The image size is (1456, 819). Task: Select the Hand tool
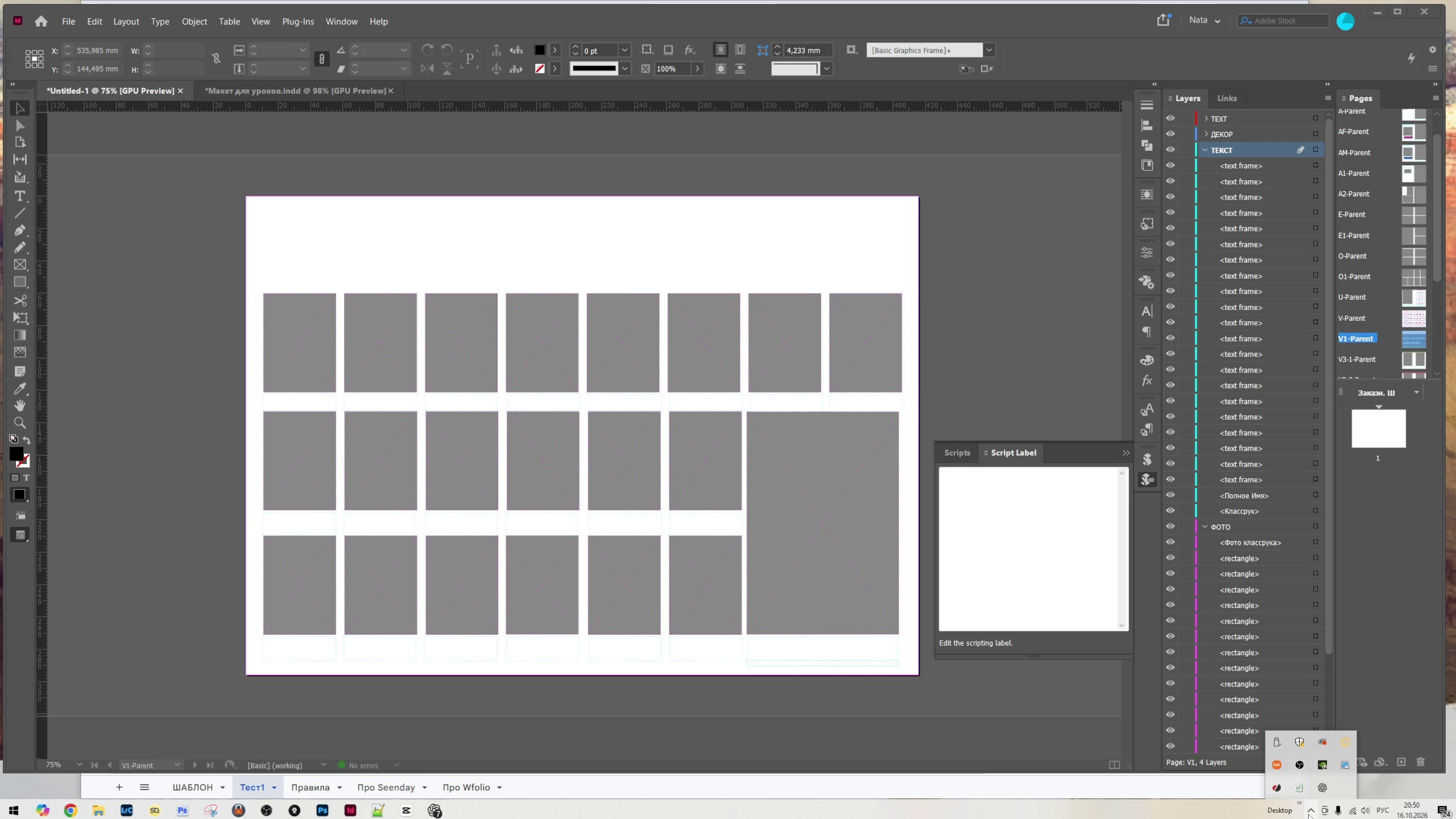pyautogui.click(x=20, y=406)
